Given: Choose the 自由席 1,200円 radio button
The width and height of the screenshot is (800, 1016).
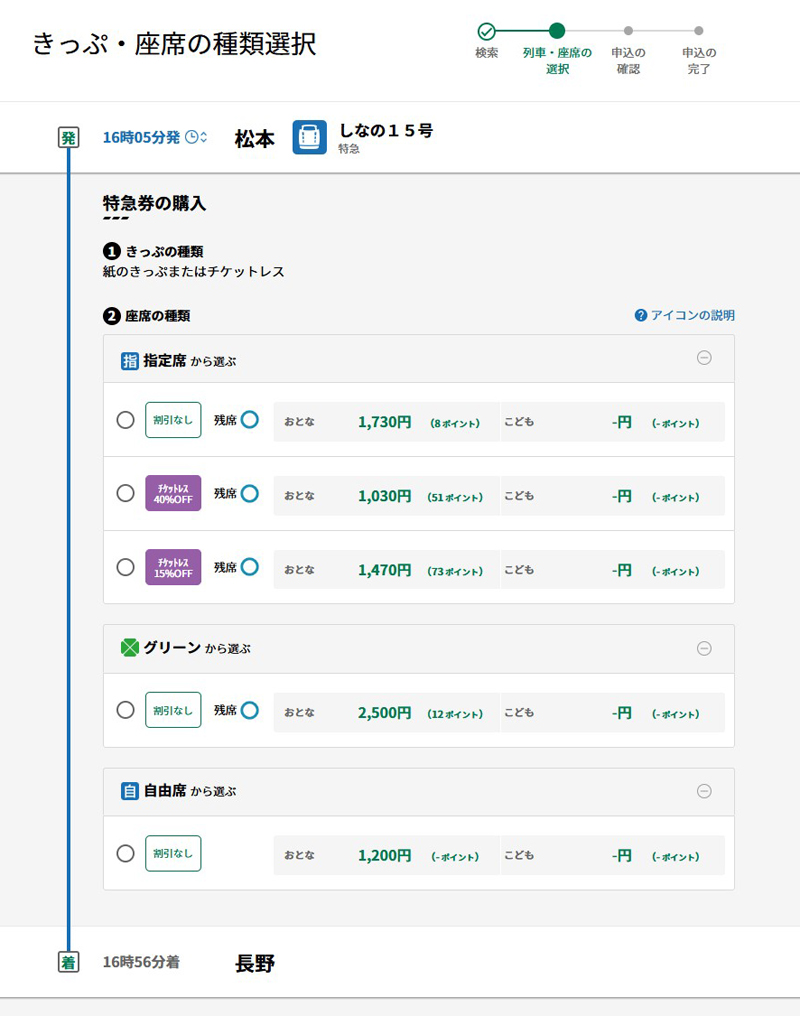Looking at the screenshot, I should (x=125, y=853).
